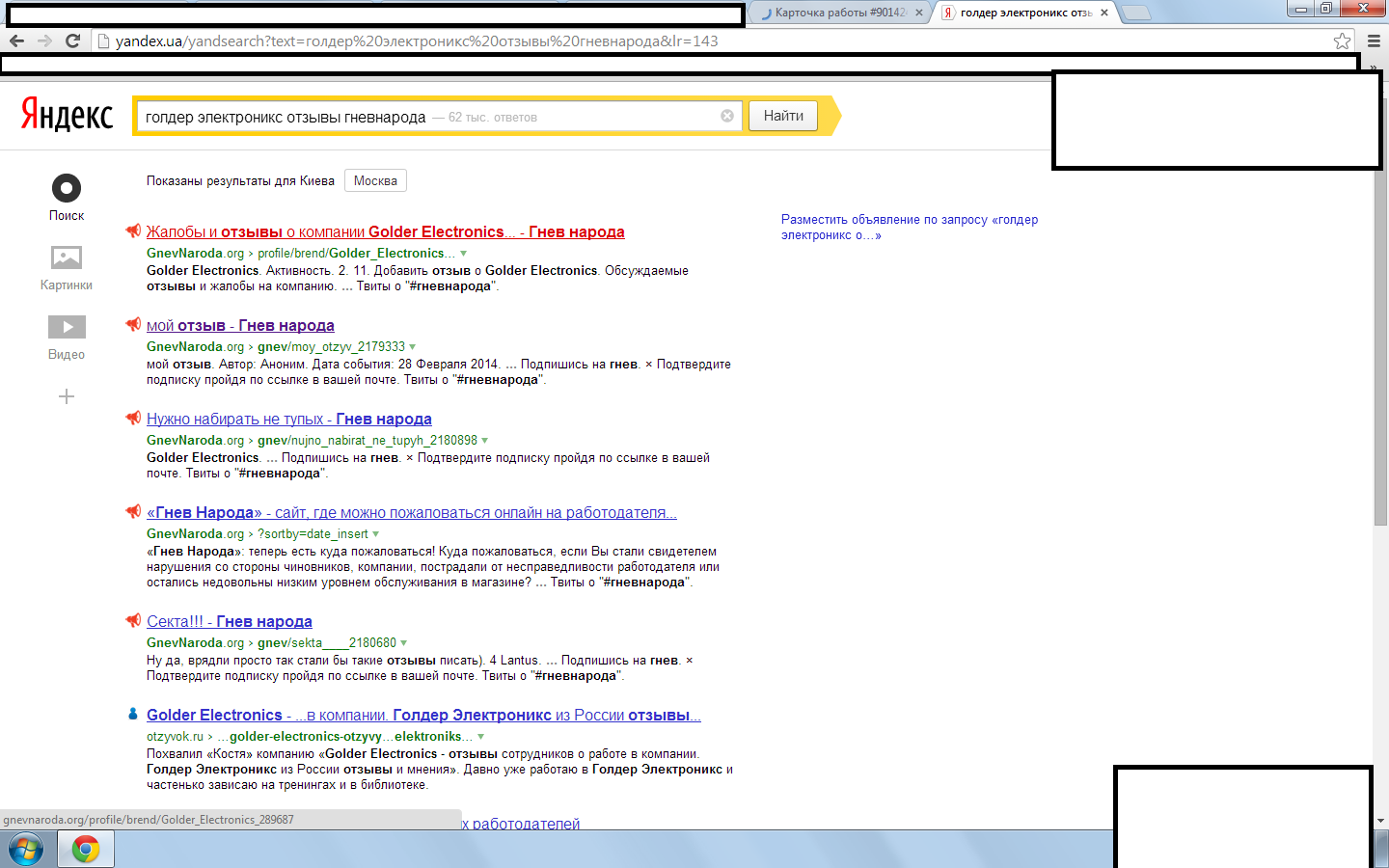The width and height of the screenshot is (1389, 868).
Task: Expand options arrow for gnev/moy_otzyv_2179333 result
Action: [413, 347]
